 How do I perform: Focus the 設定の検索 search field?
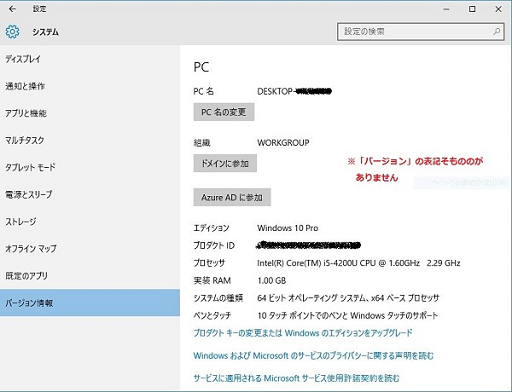coord(420,32)
